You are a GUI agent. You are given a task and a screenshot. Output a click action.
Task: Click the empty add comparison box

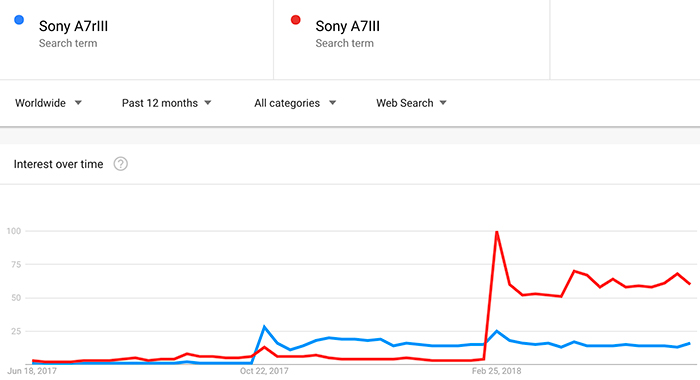(625, 40)
